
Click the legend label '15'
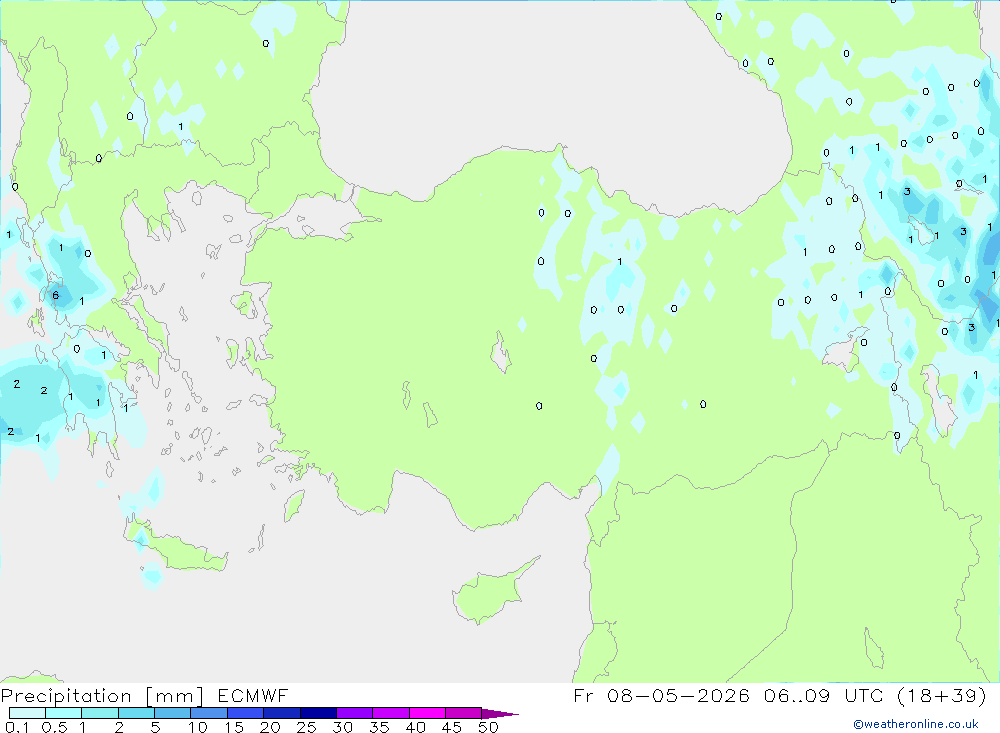click(234, 727)
